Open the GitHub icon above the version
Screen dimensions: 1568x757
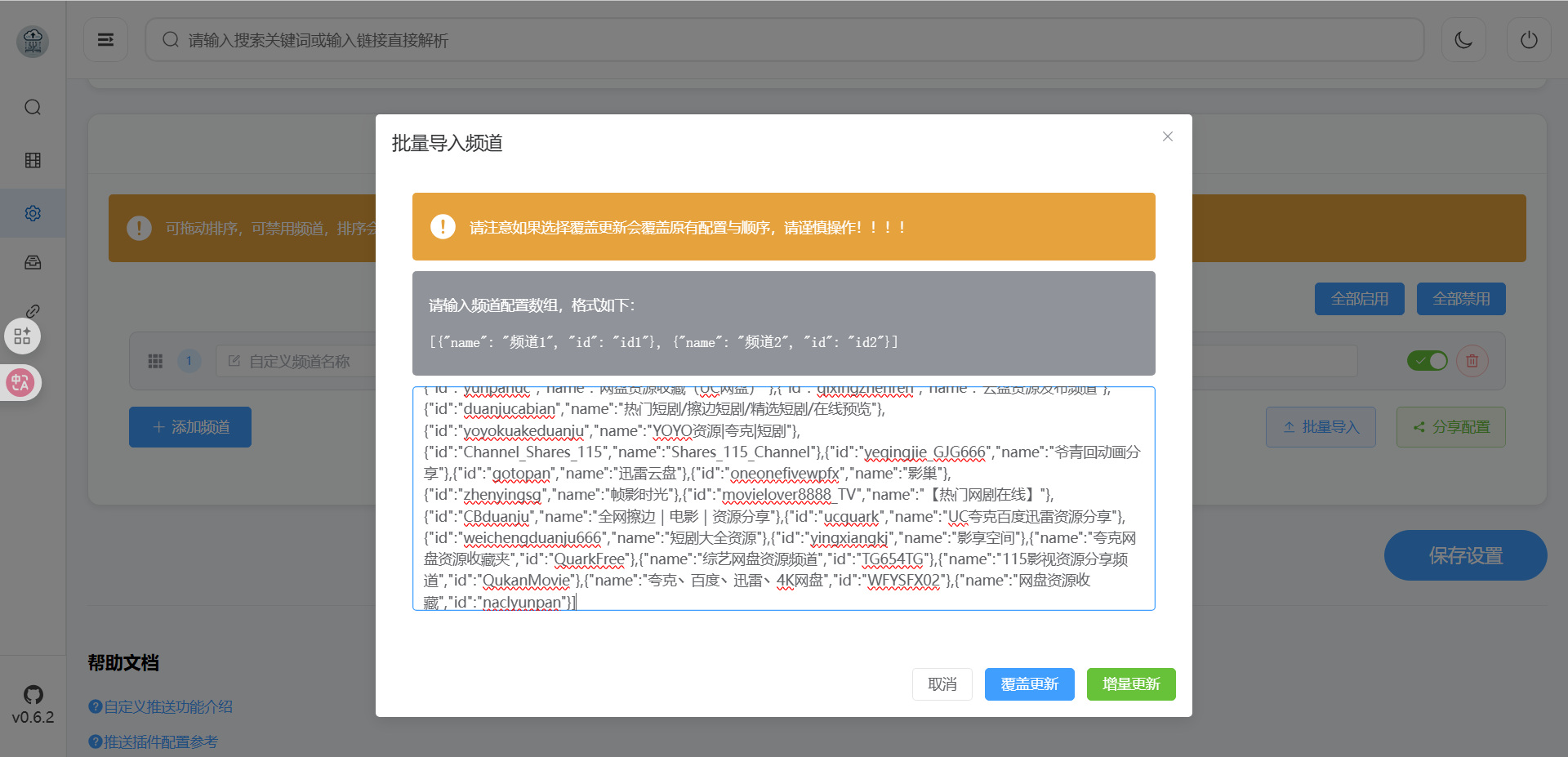[33, 695]
